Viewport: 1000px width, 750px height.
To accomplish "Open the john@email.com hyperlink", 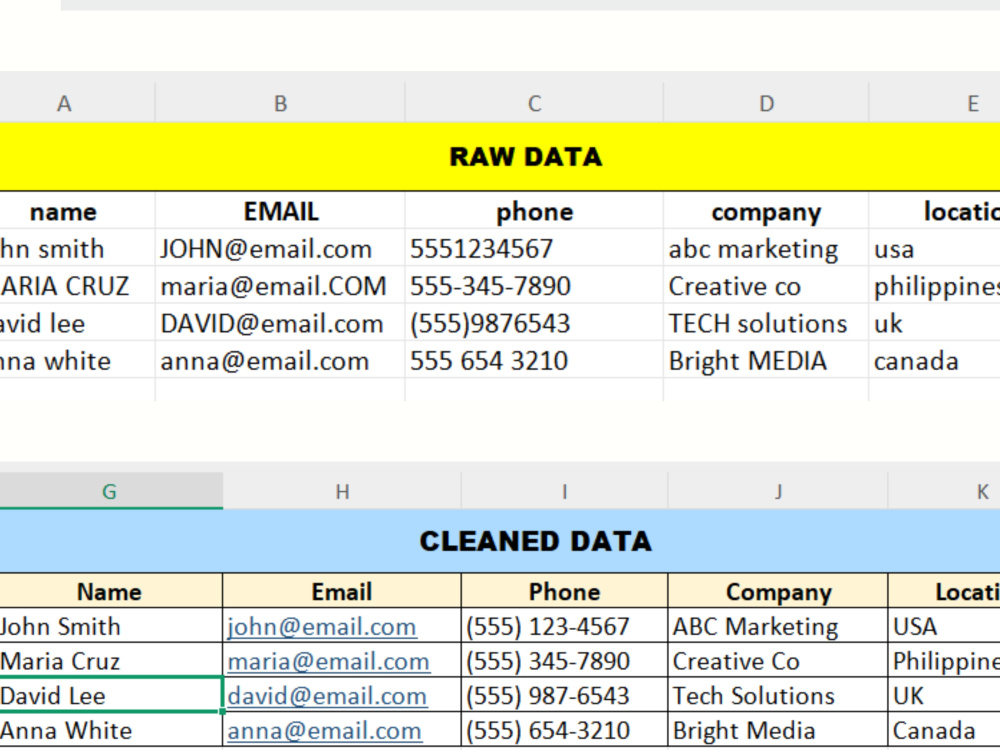I will (x=322, y=627).
